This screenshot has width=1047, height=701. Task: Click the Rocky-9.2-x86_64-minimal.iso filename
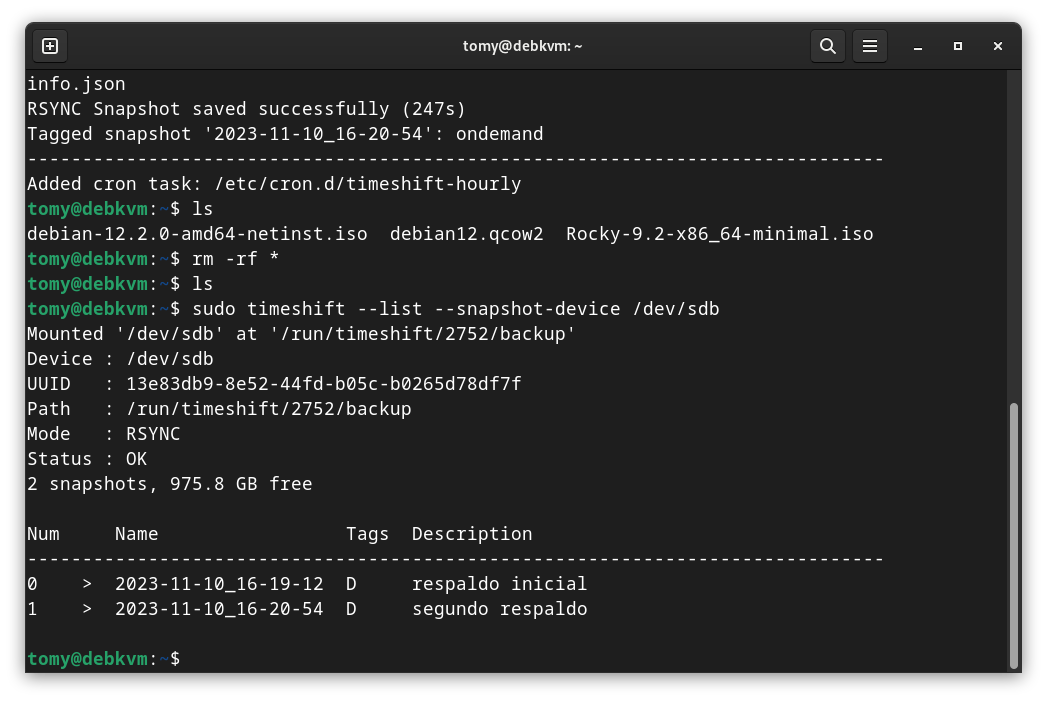point(719,234)
